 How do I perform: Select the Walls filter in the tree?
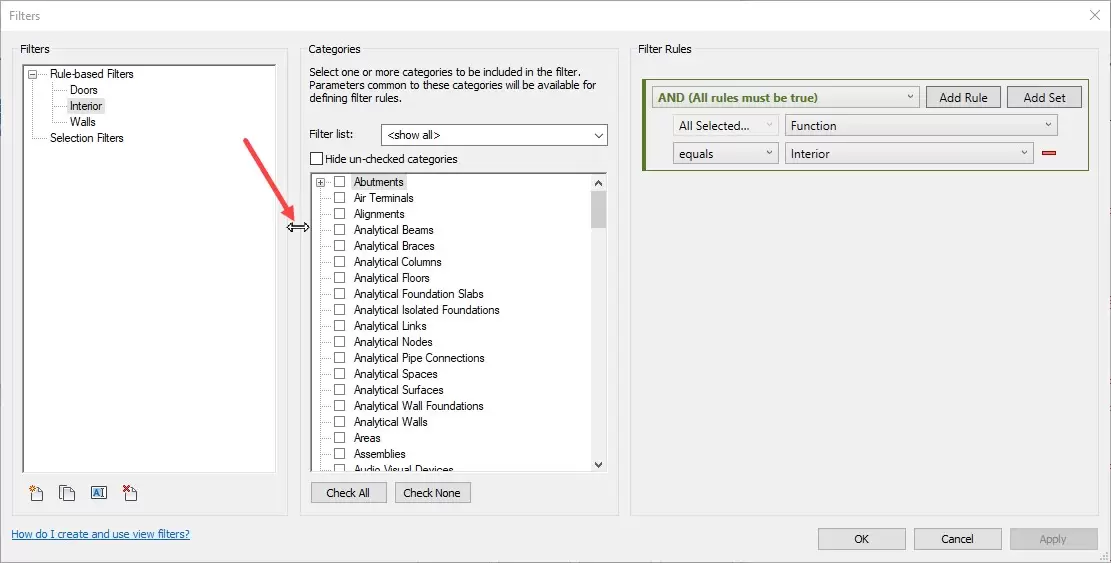tap(83, 122)
